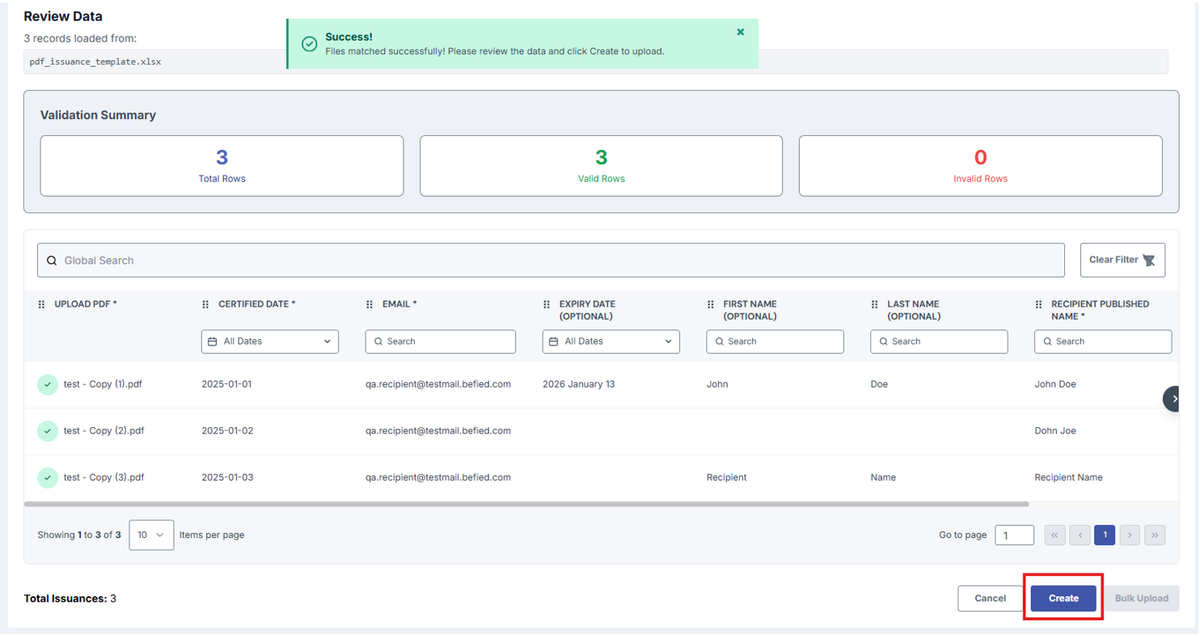Click published name Recipient Name
The height and width of the screenshot is (636, 1200).
click(1068, 478)
